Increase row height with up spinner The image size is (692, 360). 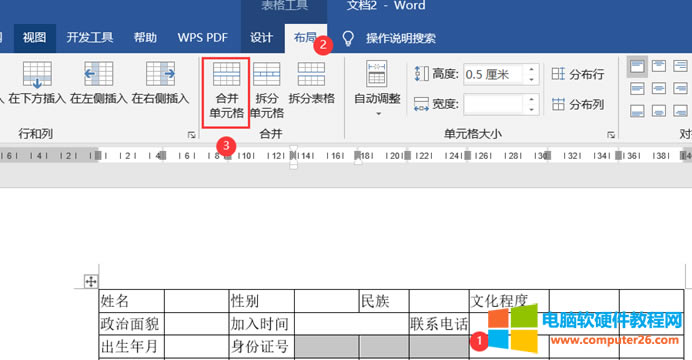click(x=531, y=69)
